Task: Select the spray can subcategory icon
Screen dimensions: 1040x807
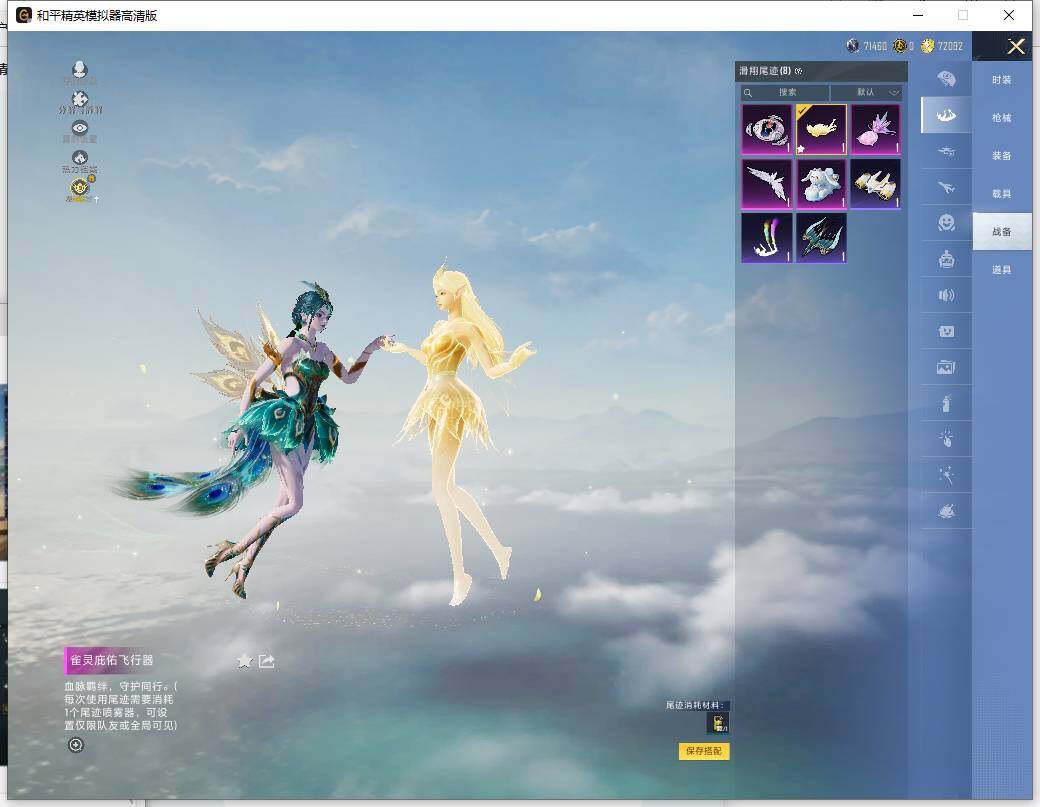Action: 946,403
